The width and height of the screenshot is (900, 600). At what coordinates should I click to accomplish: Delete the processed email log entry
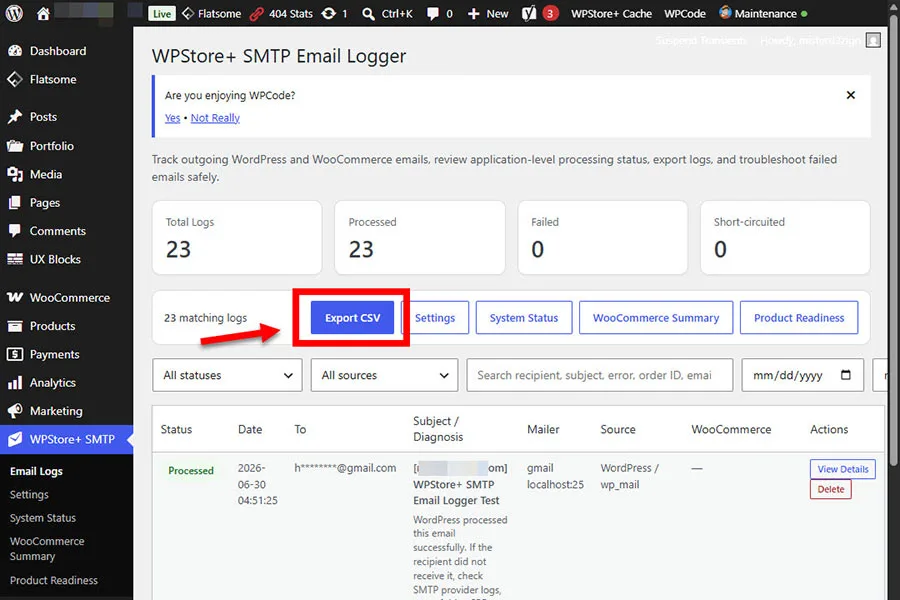(831, 489)
